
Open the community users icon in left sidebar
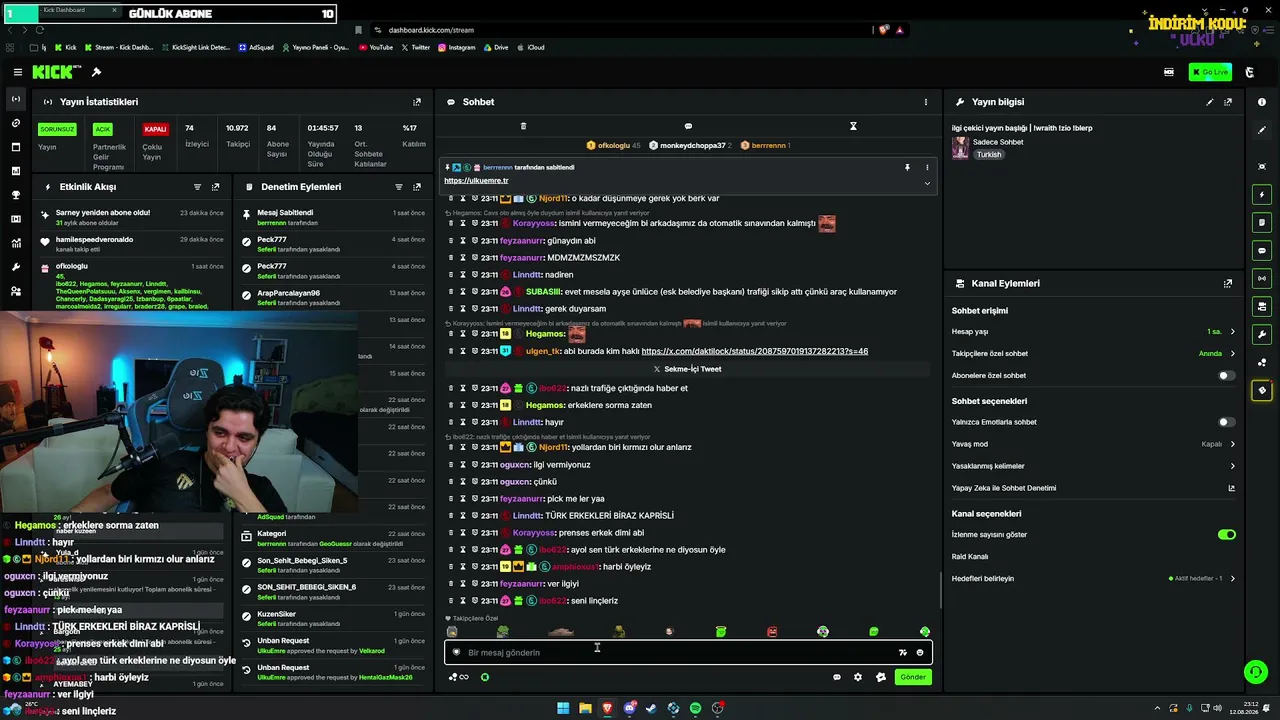point(15,291)
